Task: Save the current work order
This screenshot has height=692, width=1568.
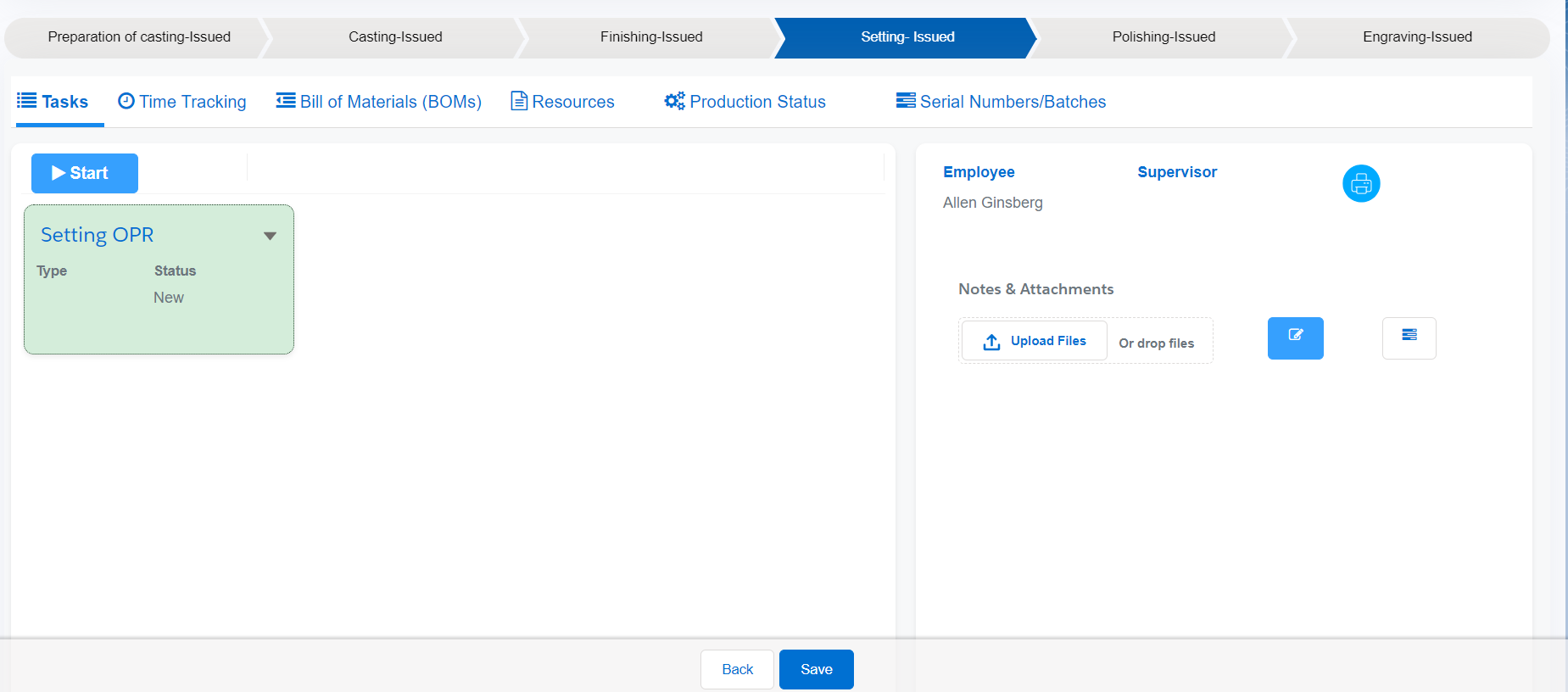Action: pyautogui.click(x=817, y=669)
